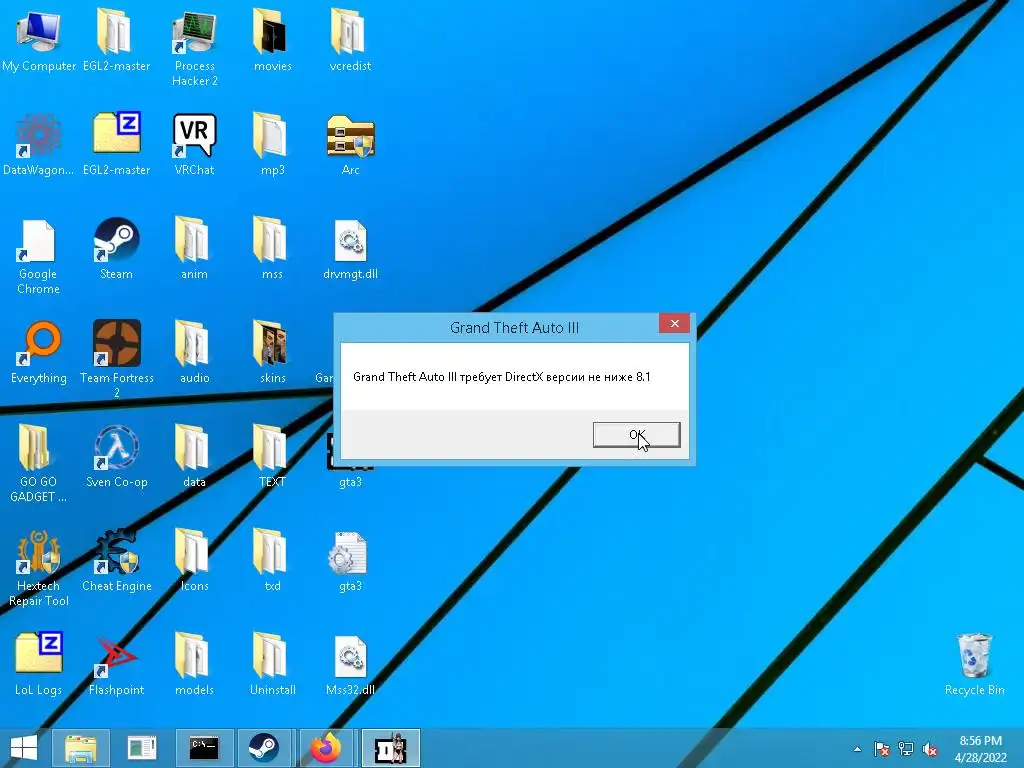1024x768 pixels.
Task: Select the Steam shortcut on the desktop
Action: tap(116, 248)
